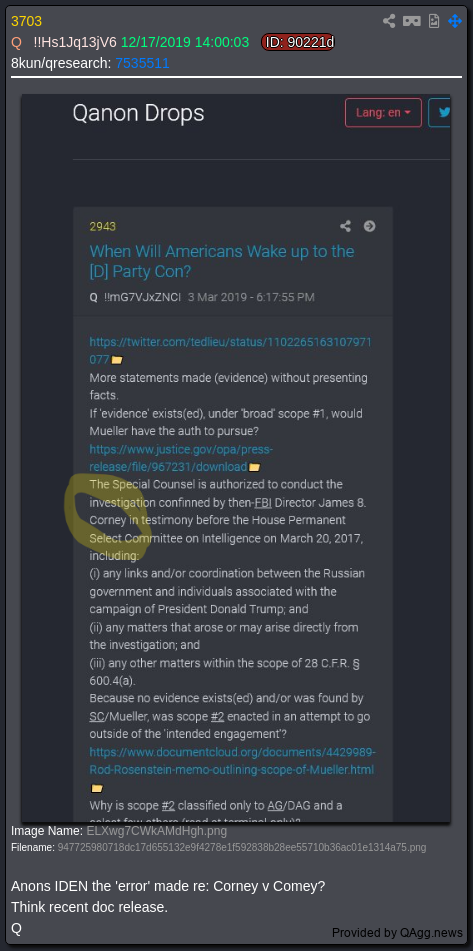Screen dimensions: 473x951
Task: Click the arrow circle icon on drop 2943
Action: (369, 226)
